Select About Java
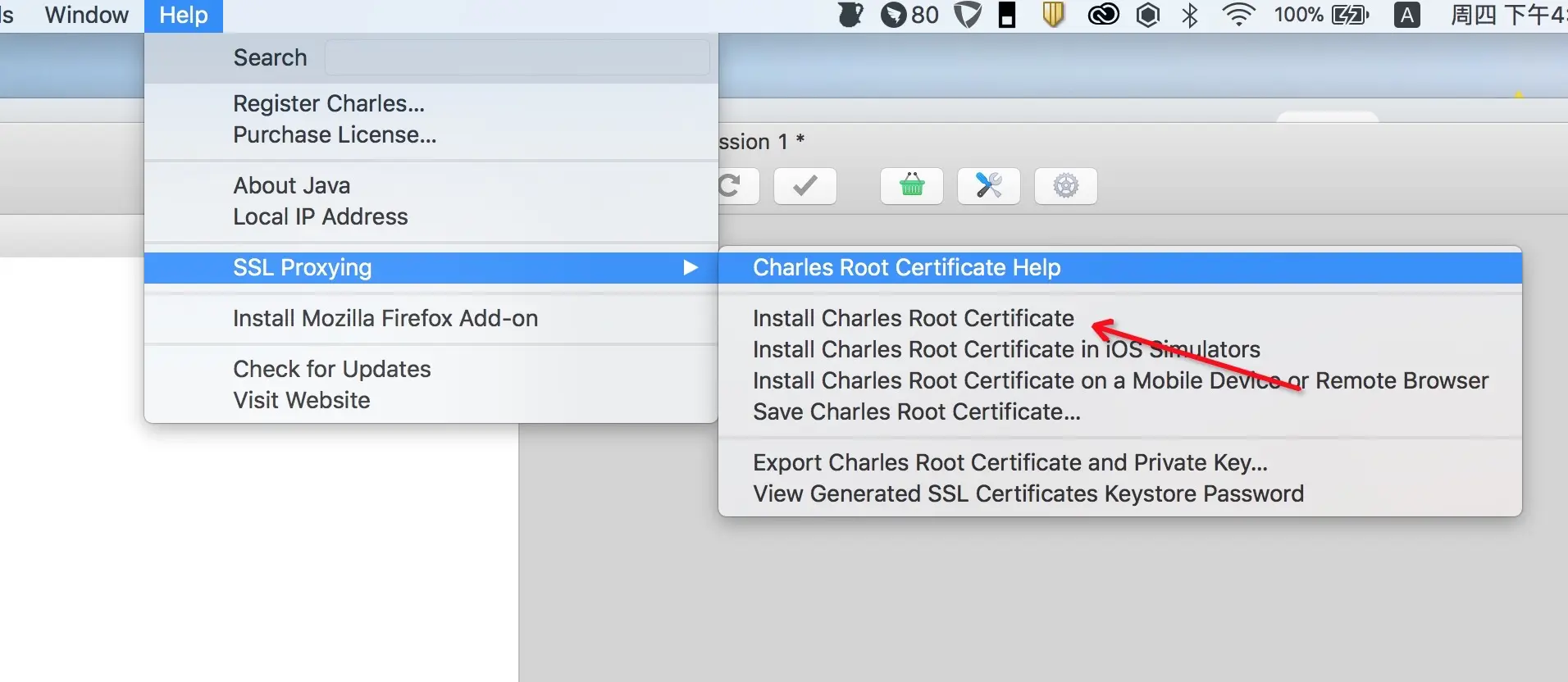 click(x=431, y=186)
